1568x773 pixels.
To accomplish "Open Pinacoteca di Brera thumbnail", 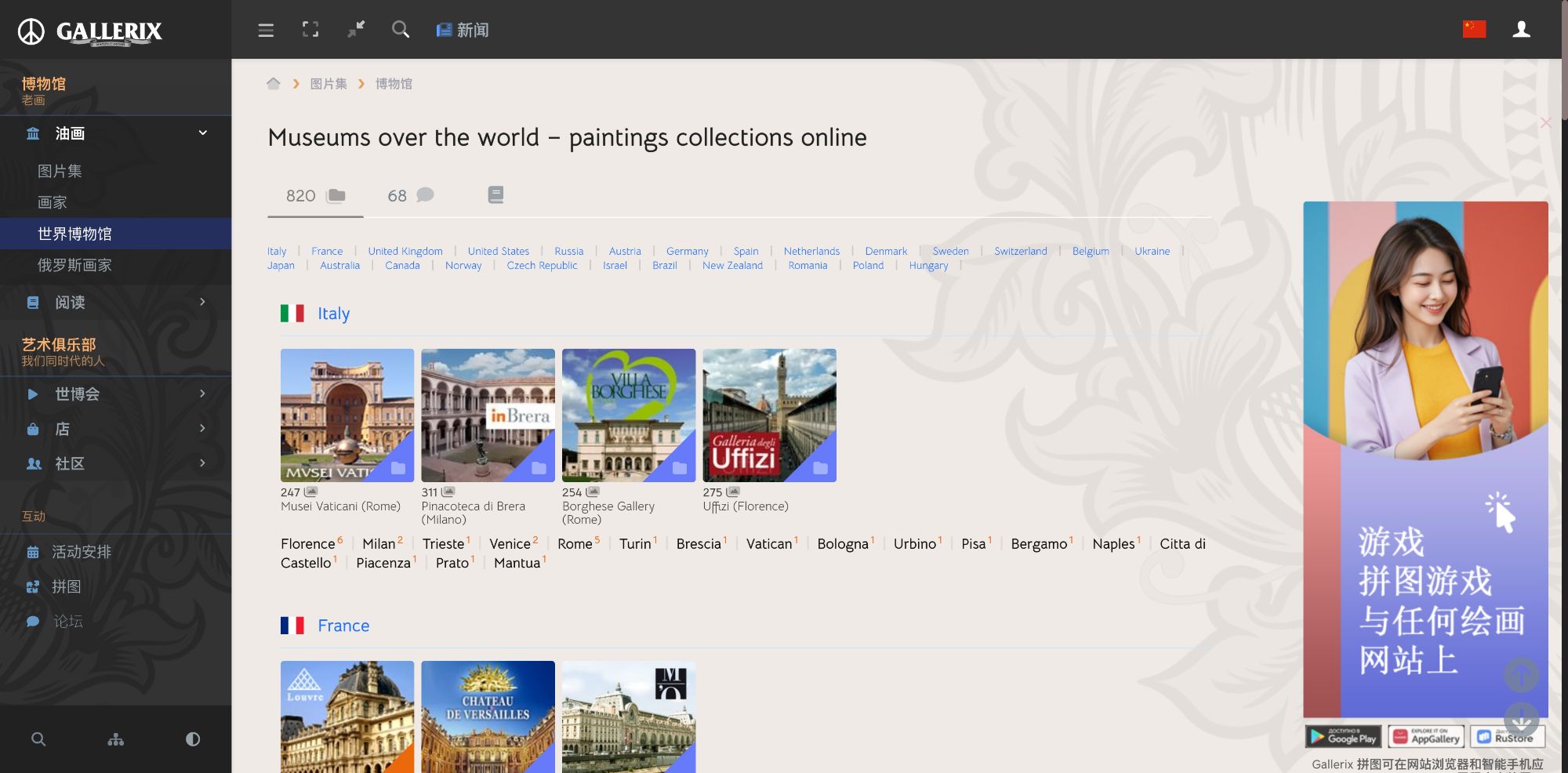I will pyautogui.click(x=488, y=416).
